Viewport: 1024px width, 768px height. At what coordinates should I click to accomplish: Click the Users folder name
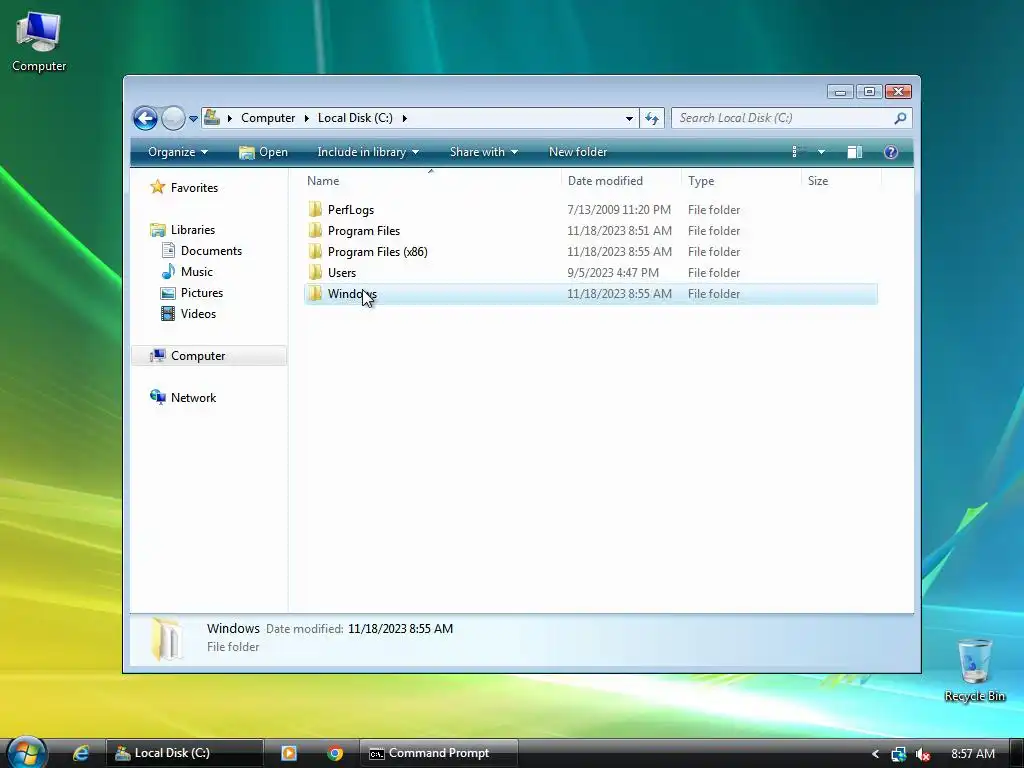[x=342, y=272]
